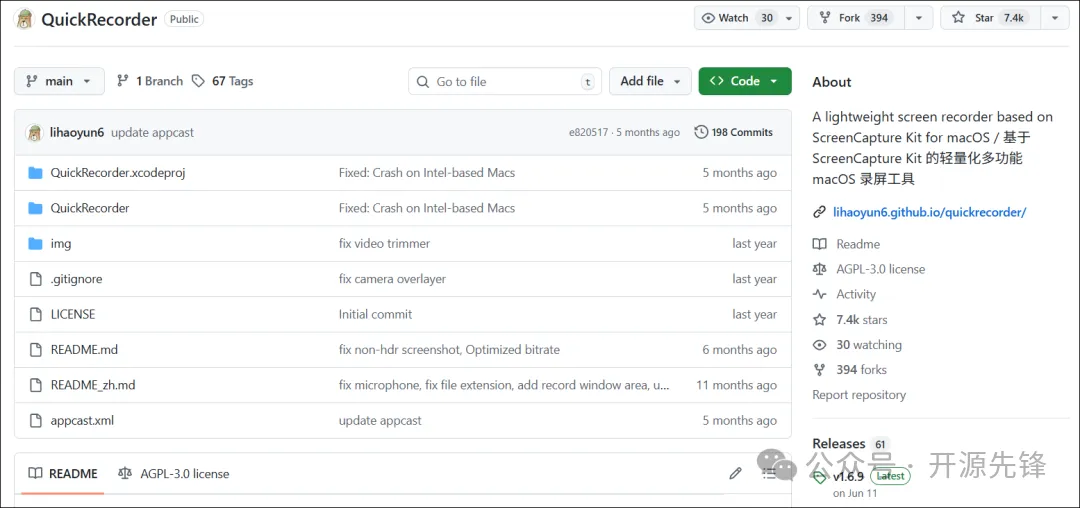Open the main branch dropdown
1080x508 pixels.
59,81
